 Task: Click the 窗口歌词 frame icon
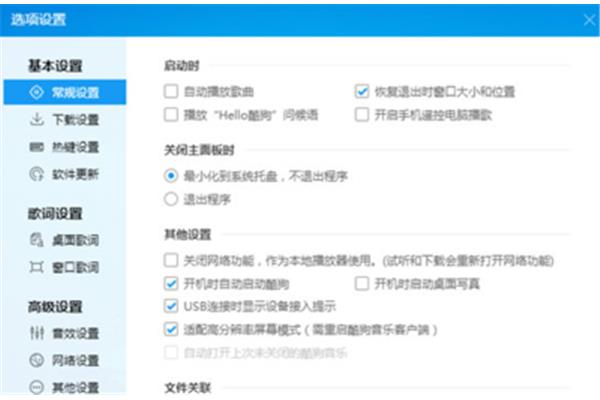tap(37, 267)
